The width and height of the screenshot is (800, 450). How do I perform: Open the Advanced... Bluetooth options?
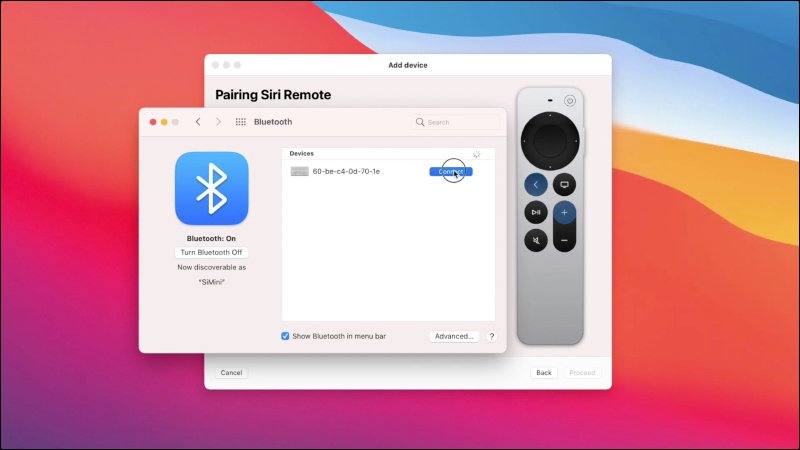[454, 336]
